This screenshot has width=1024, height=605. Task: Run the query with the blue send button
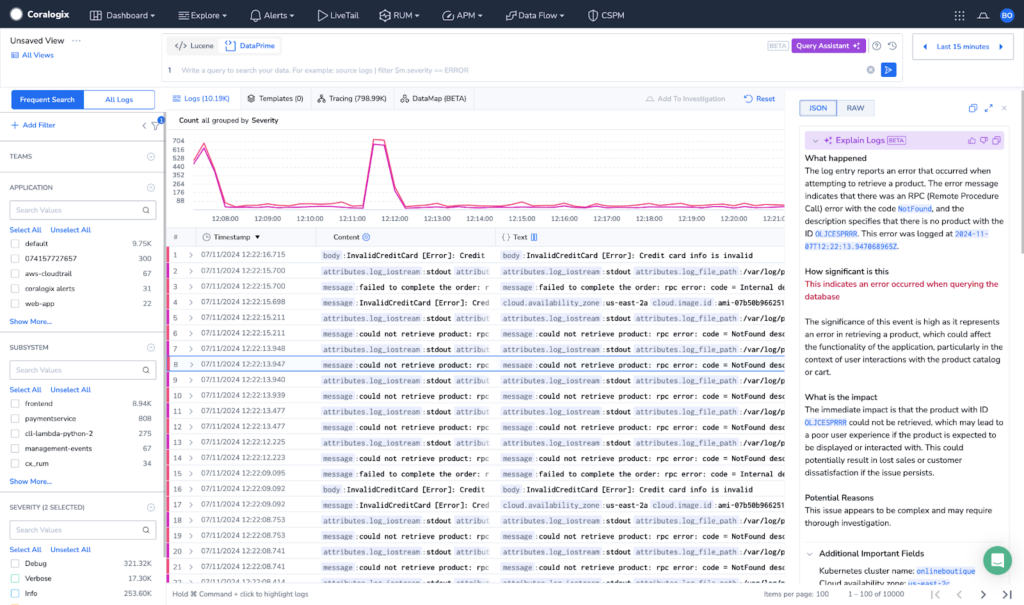(888, 70)
